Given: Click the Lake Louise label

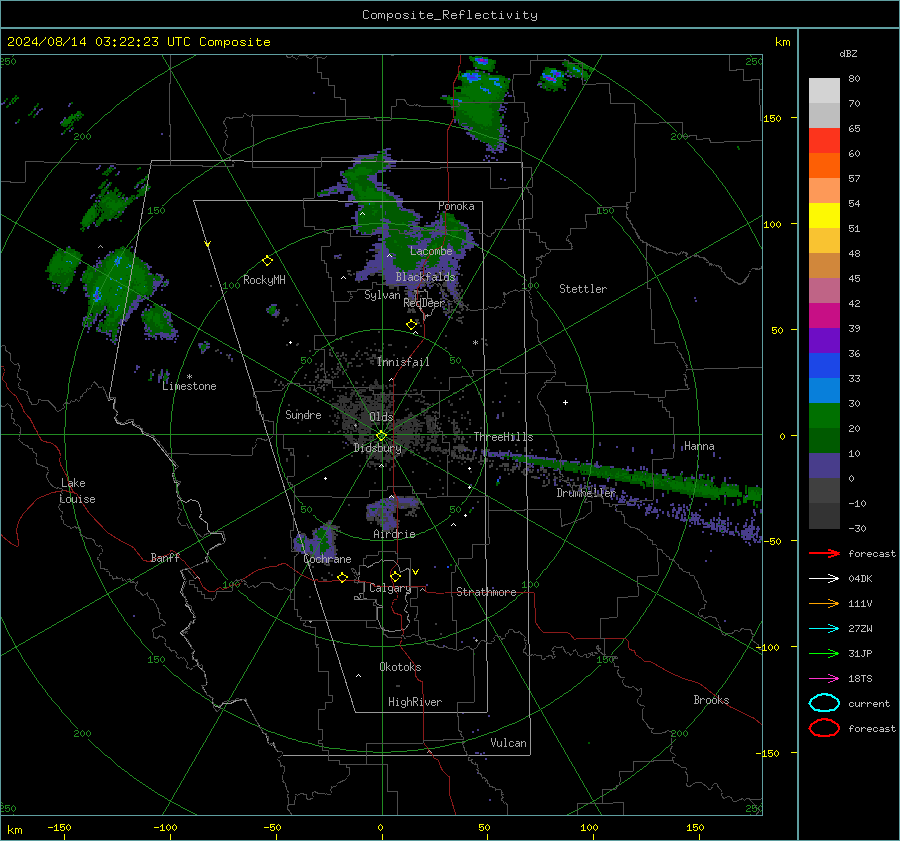Looking at the screenshot, I should tap(77, 491).
